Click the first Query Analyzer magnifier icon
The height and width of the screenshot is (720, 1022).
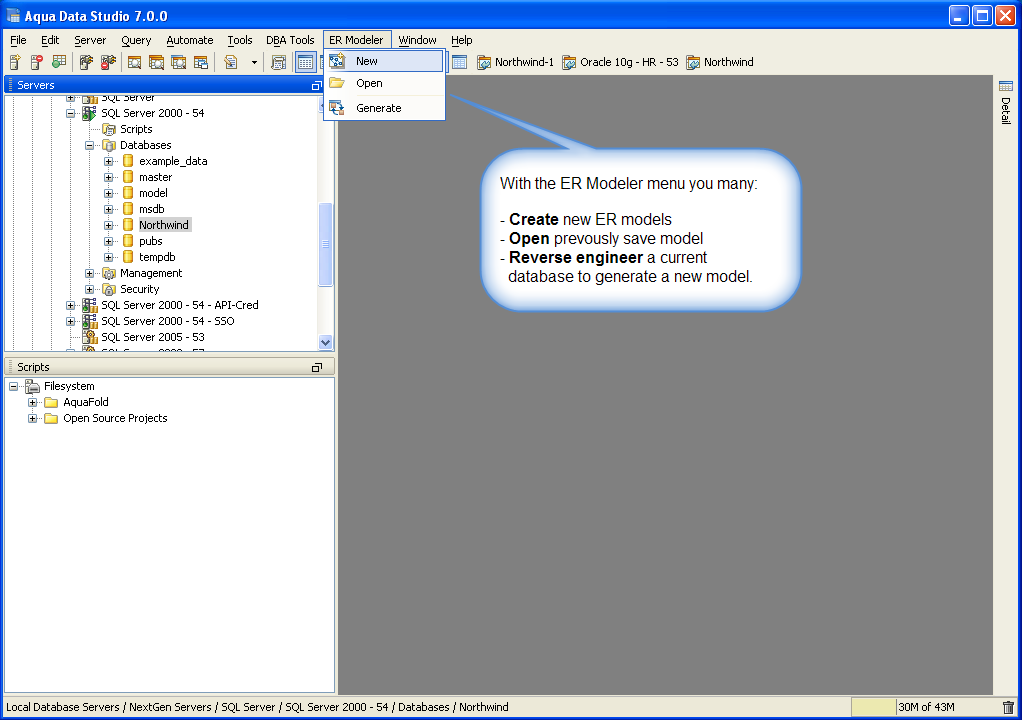tap(134, 62)
